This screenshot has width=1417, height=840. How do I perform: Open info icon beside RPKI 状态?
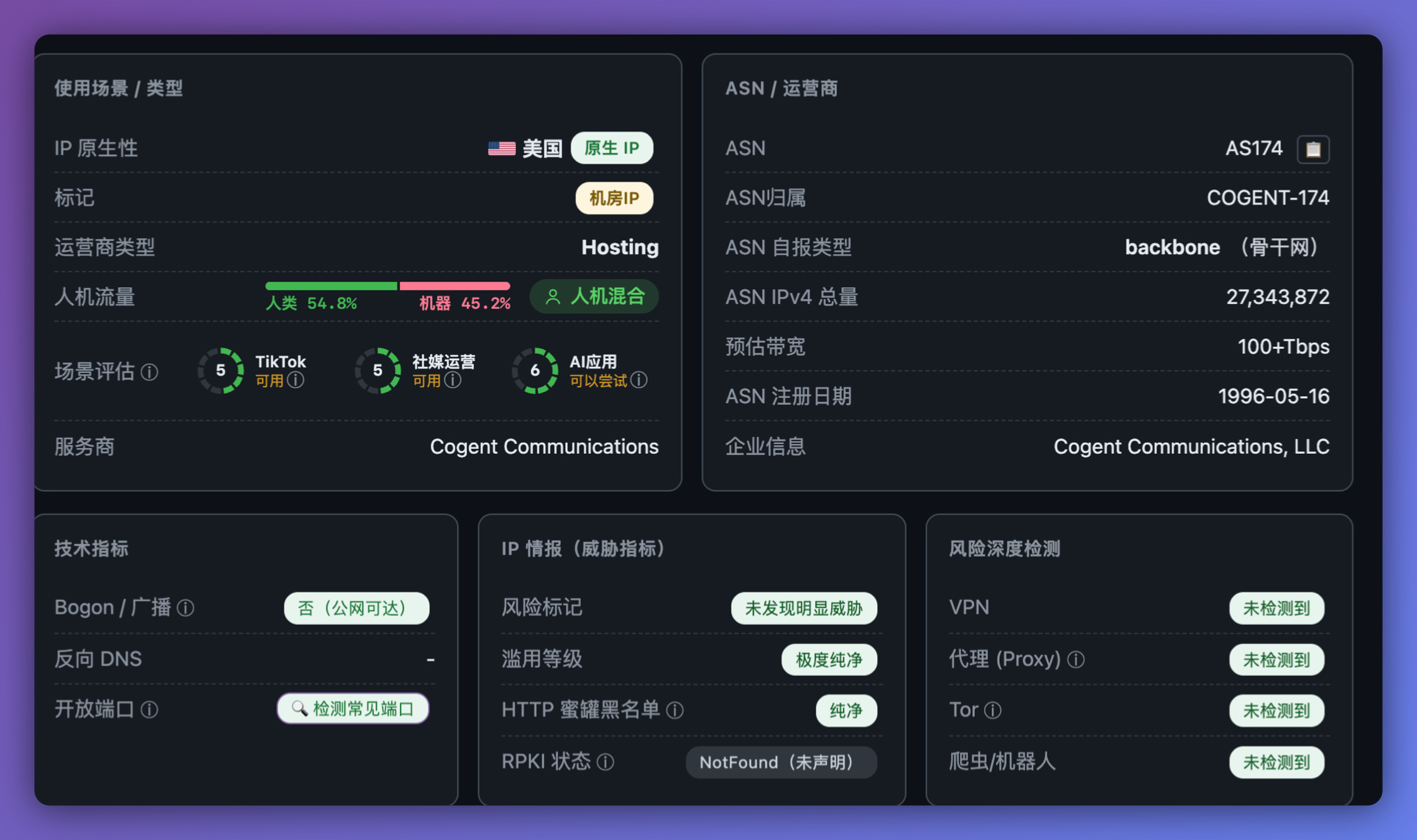[606, 762]
